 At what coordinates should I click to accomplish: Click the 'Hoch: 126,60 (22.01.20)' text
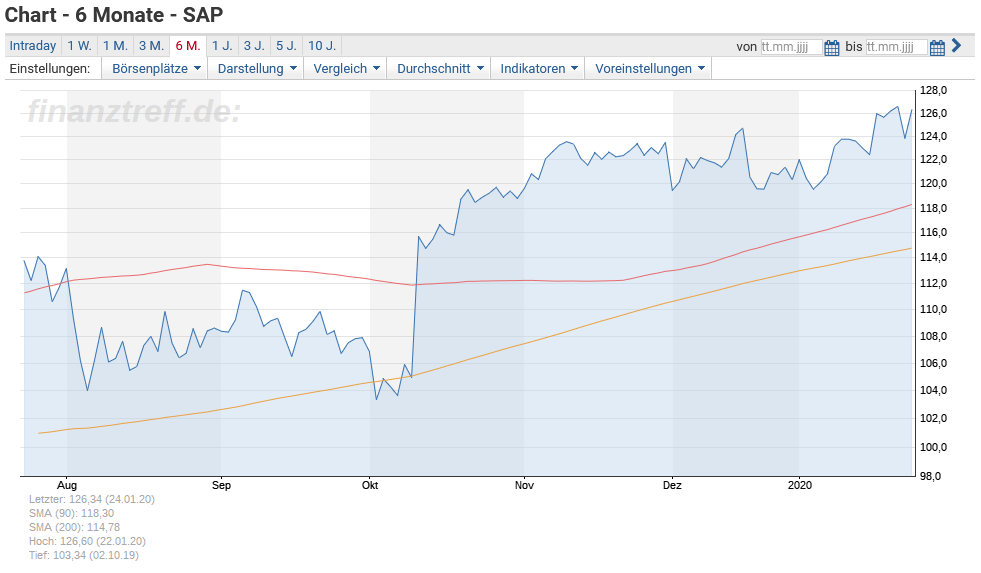pos(87,541)
